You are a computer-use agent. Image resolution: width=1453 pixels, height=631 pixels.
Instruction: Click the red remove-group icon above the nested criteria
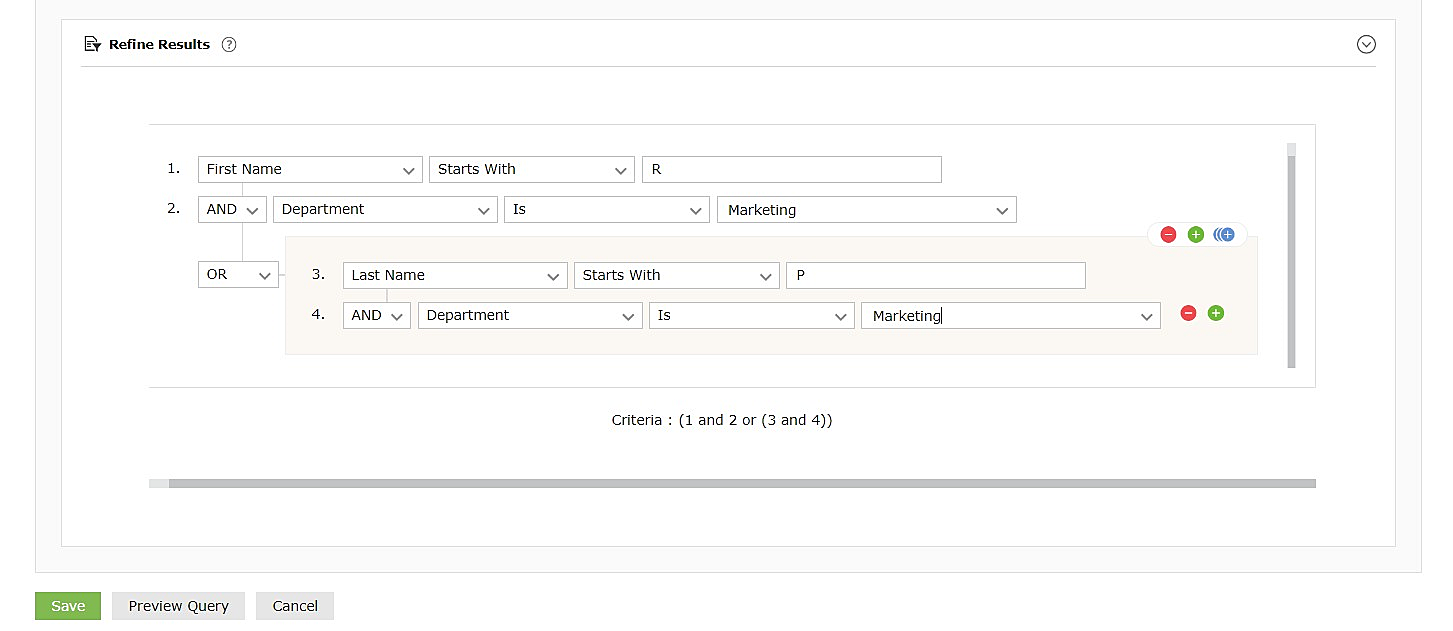(x=1168, y=235)
